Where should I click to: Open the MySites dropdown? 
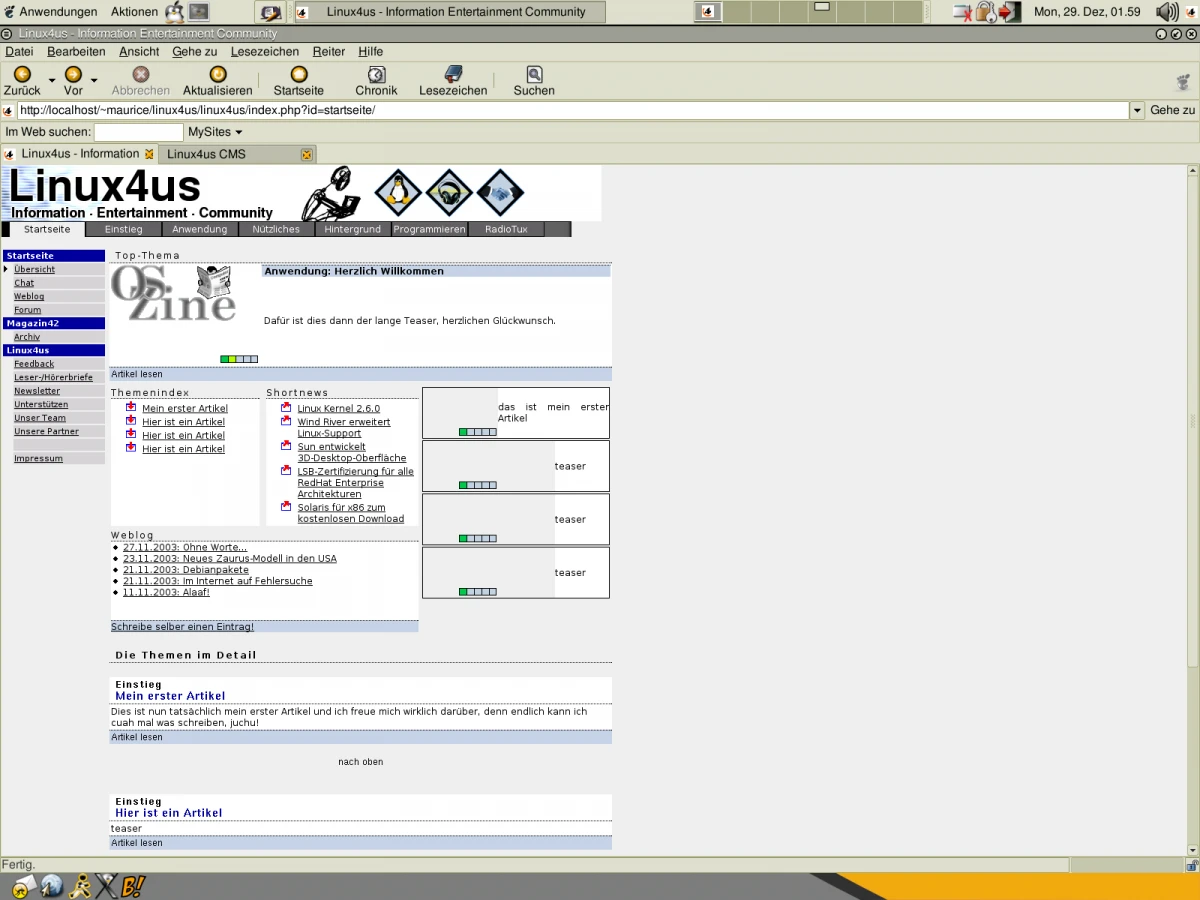215,132
